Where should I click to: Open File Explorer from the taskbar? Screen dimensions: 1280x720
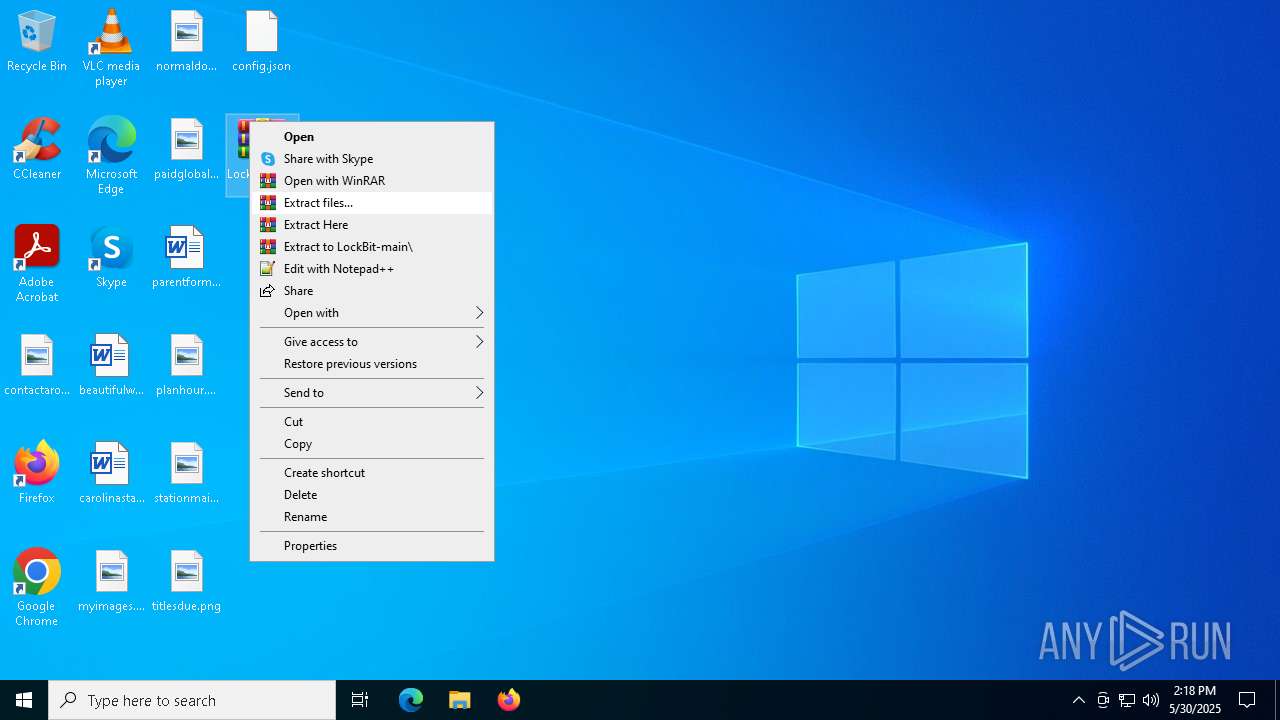click(460, 700)
